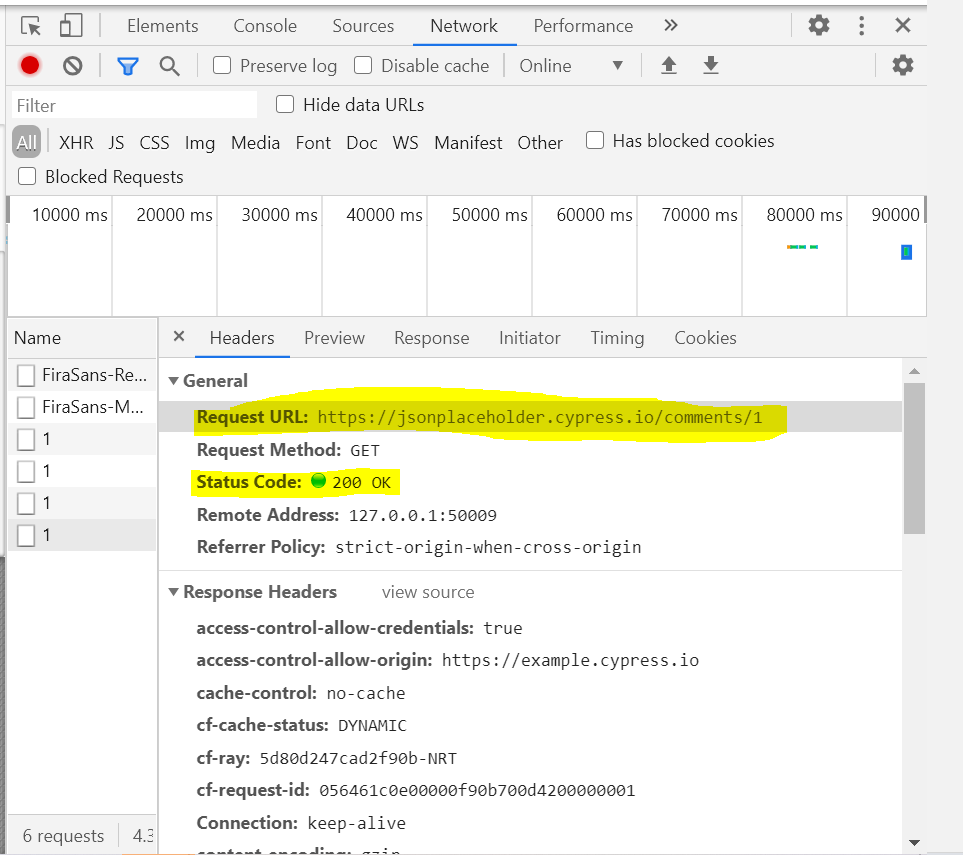Click into the Filter text field
This screenshot has height=855, width=963.
pyautogui.click(x=134, y=105)
